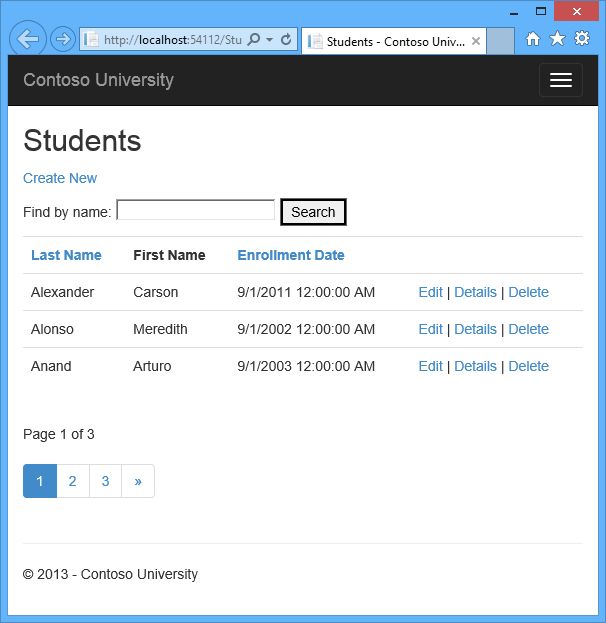The image size is (606, 623).
Task: Maximize the browser window
Action: point(541,11)
